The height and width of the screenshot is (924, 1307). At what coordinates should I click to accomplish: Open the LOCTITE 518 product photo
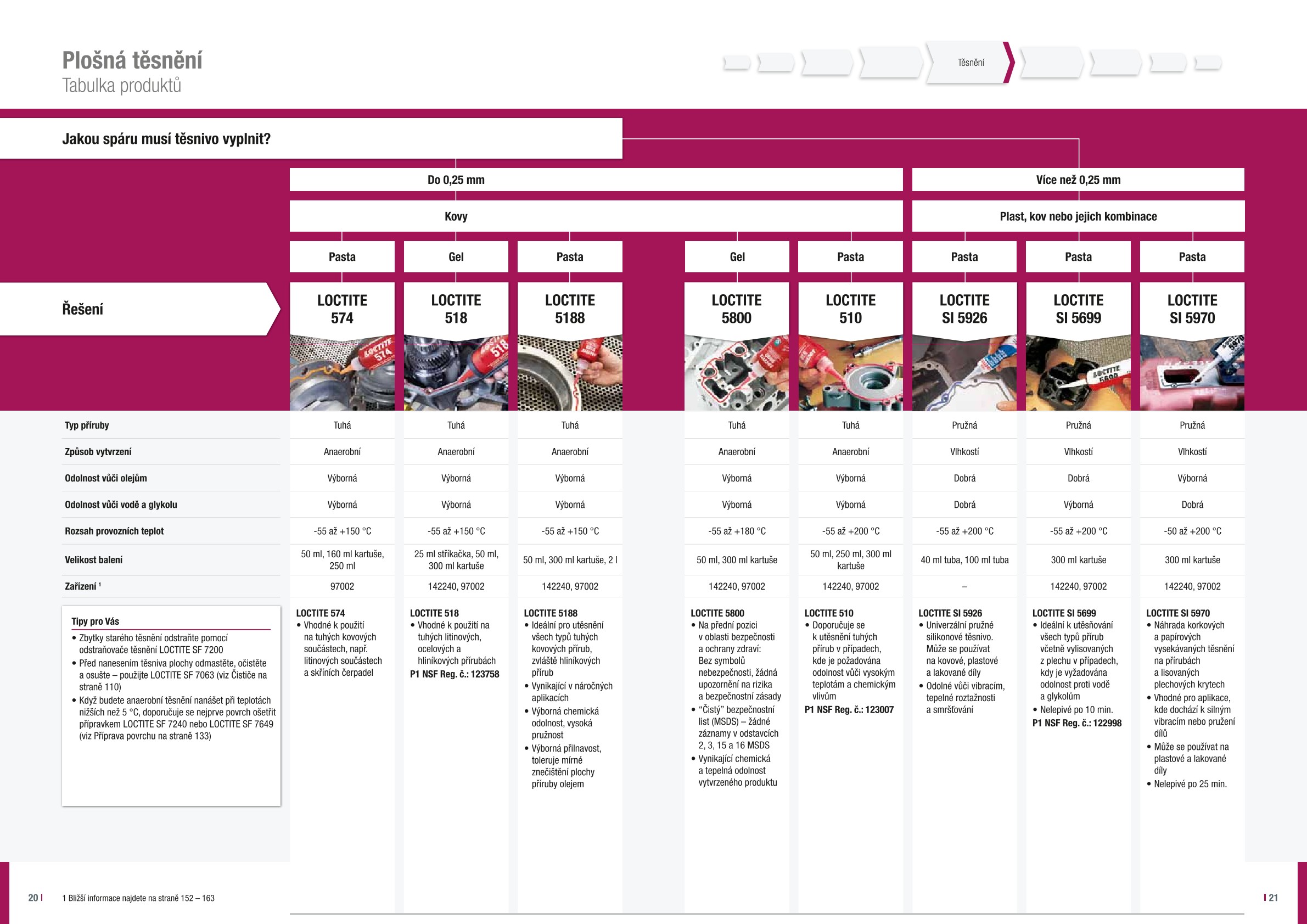pyautogui.click(x=456, y=373)
